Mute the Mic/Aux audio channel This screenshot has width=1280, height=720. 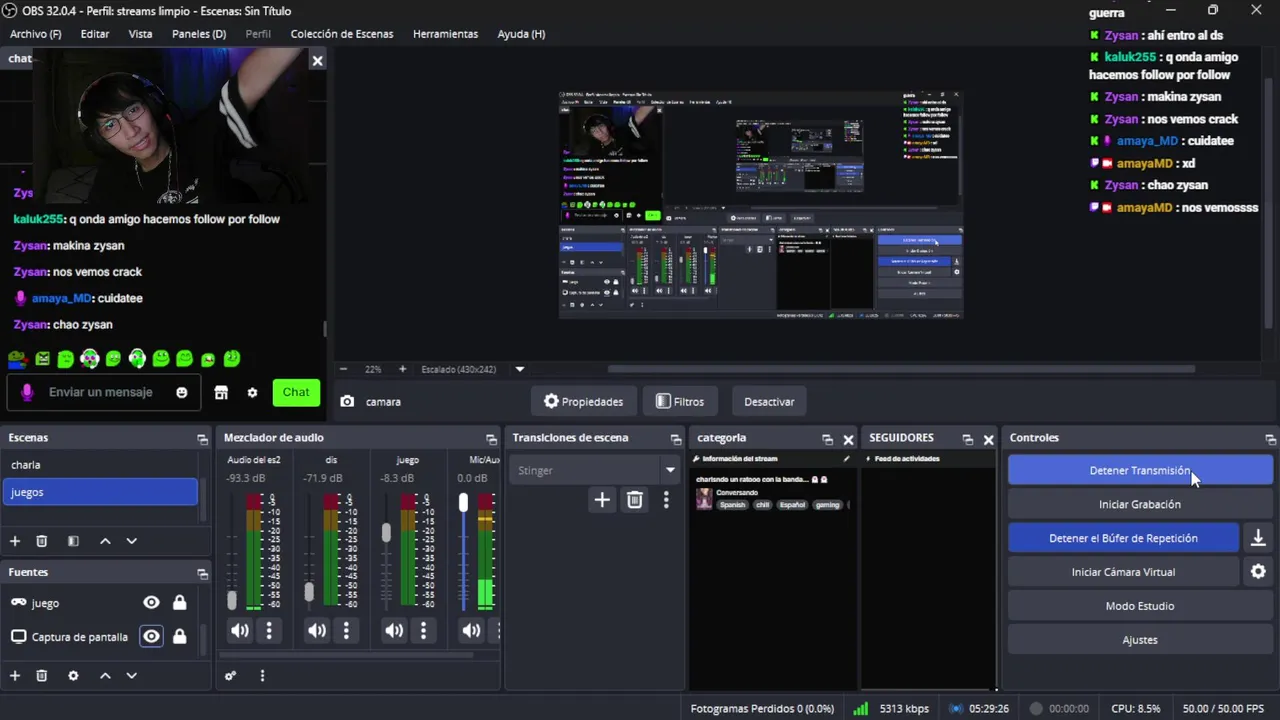[x=471, y=630]
